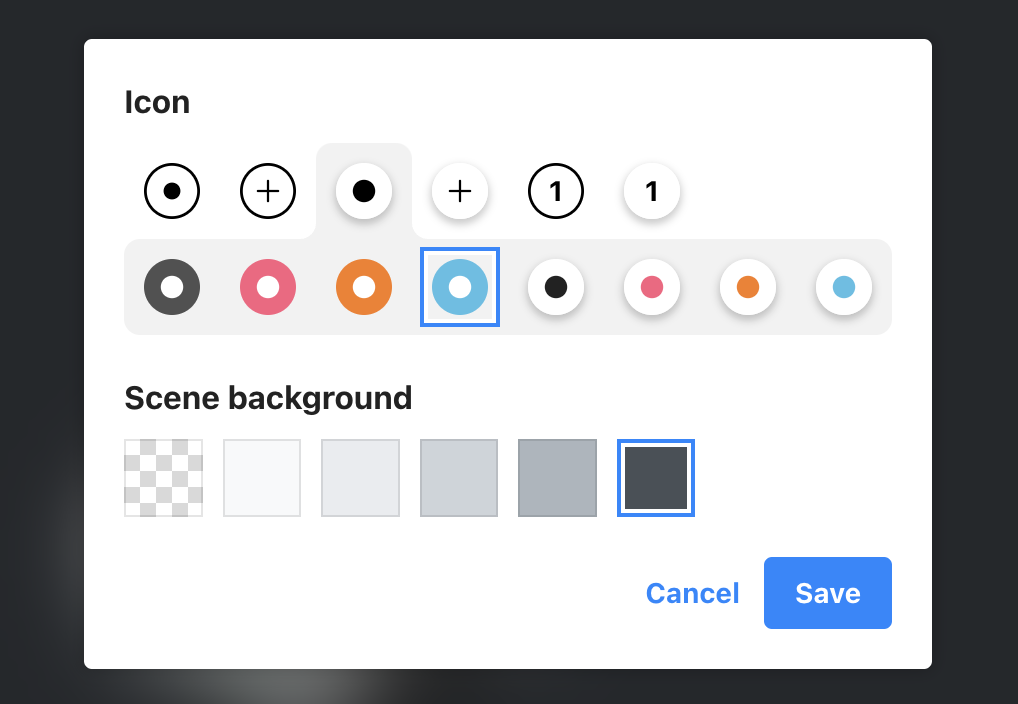Image resolution: width=1018 pixels, height=704 pixels.
Task: Select the dark scene background swatch
Action: coord(656,478)
